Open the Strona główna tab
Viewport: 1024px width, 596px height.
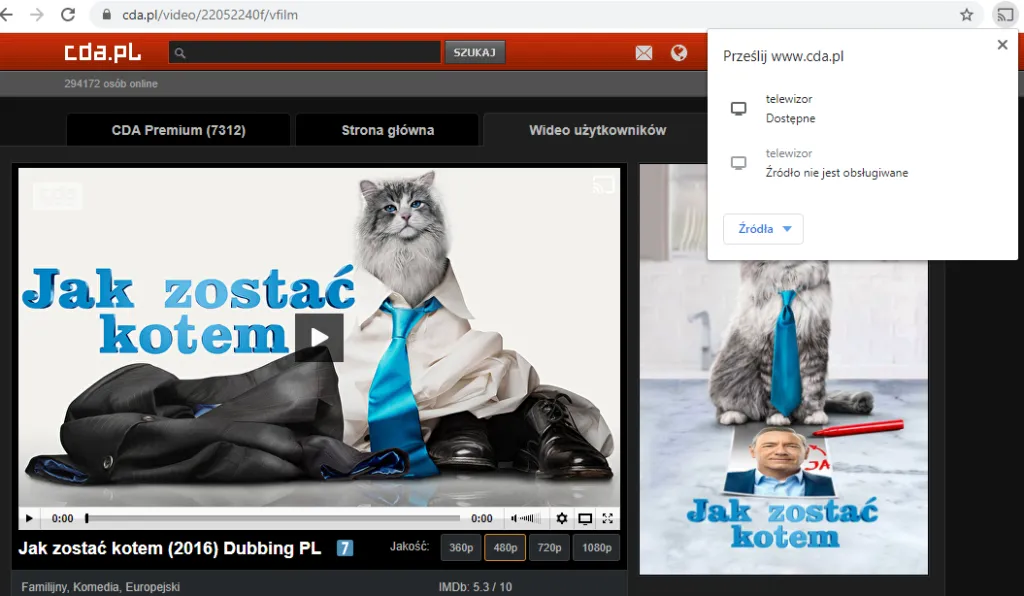tap(387, 129)
